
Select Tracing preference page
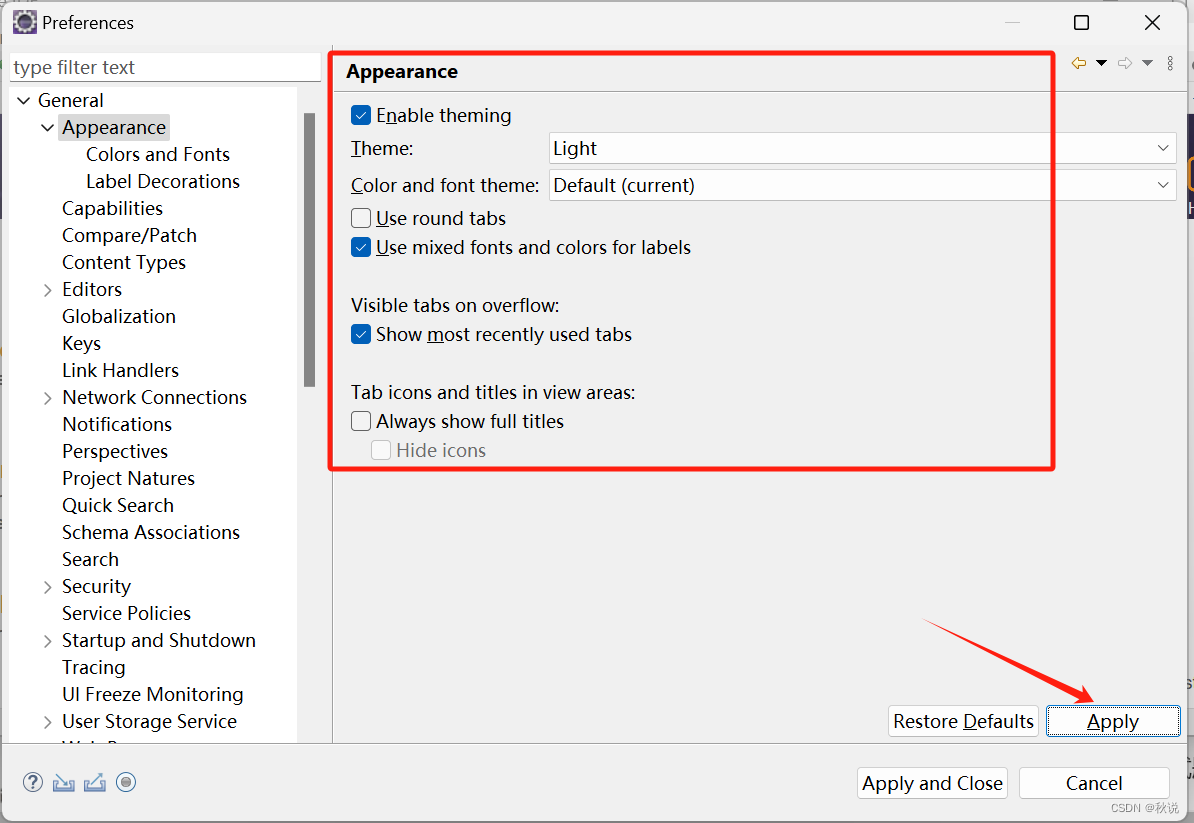coord(94,668)
